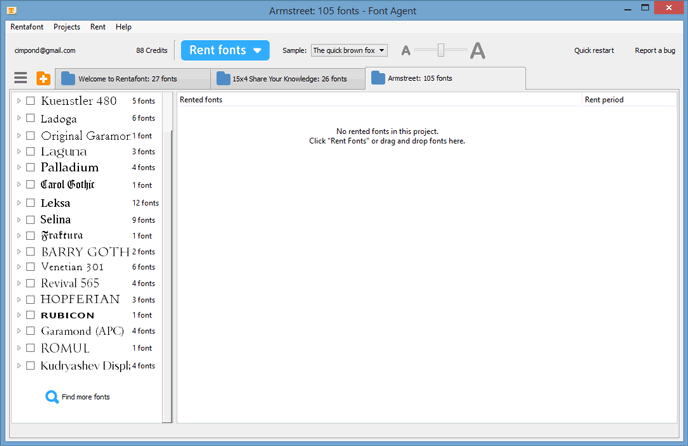Click Quick restart
Image resolution: width=688 pixels, height=446 pixels.
click(594, 50)
